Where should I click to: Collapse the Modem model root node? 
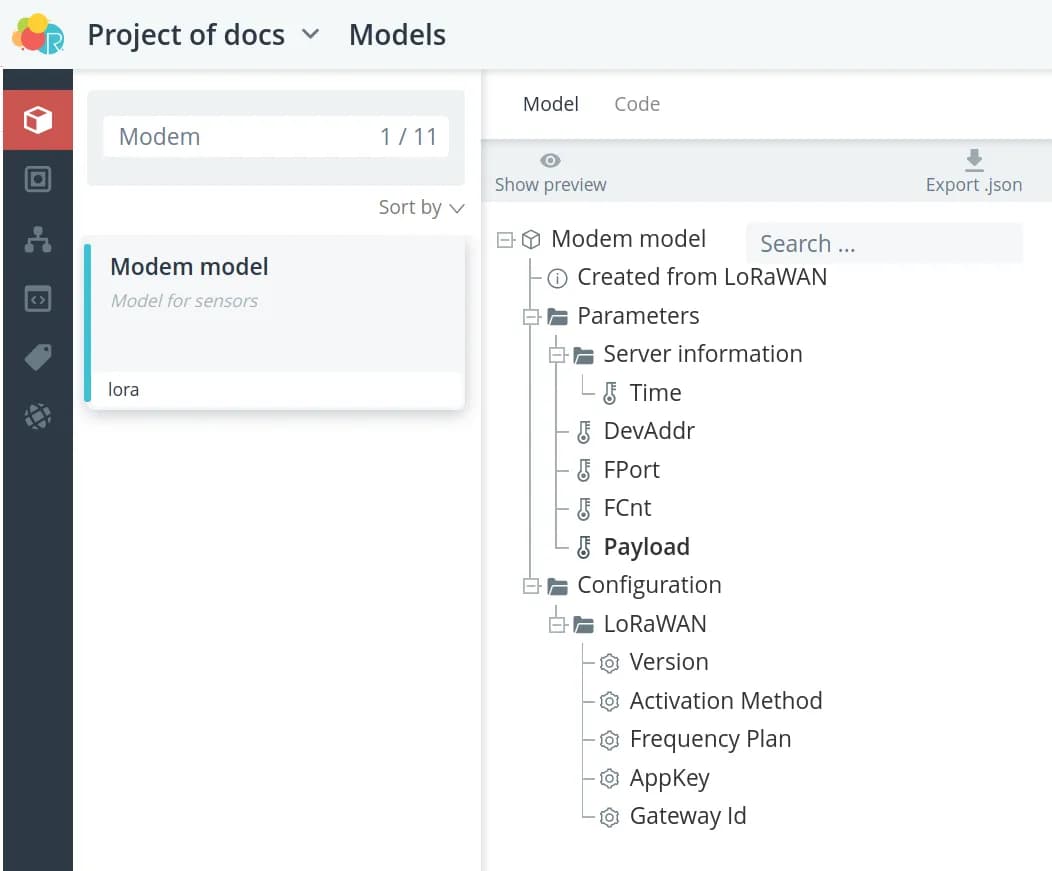tap(505, 240)
